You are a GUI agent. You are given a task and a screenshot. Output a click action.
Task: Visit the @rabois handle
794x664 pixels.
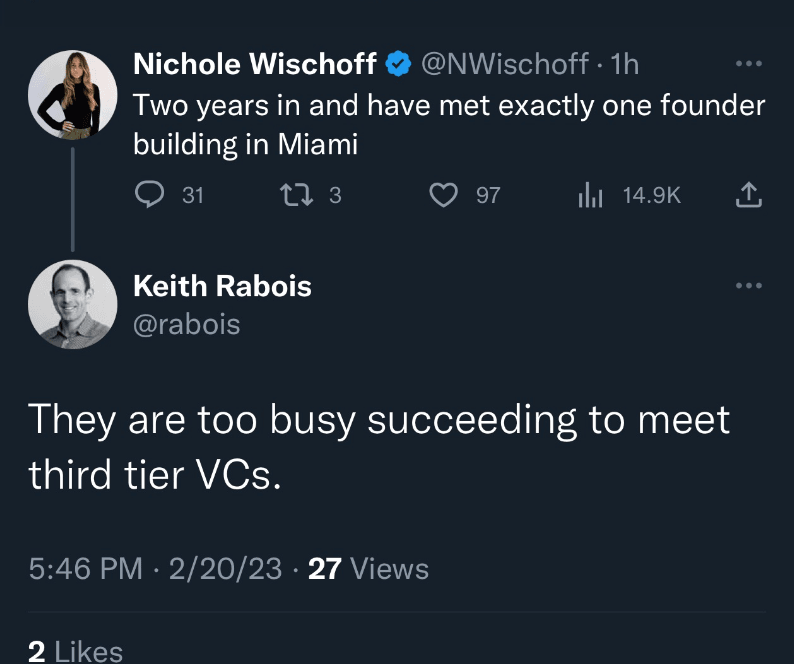coord(186,324)
